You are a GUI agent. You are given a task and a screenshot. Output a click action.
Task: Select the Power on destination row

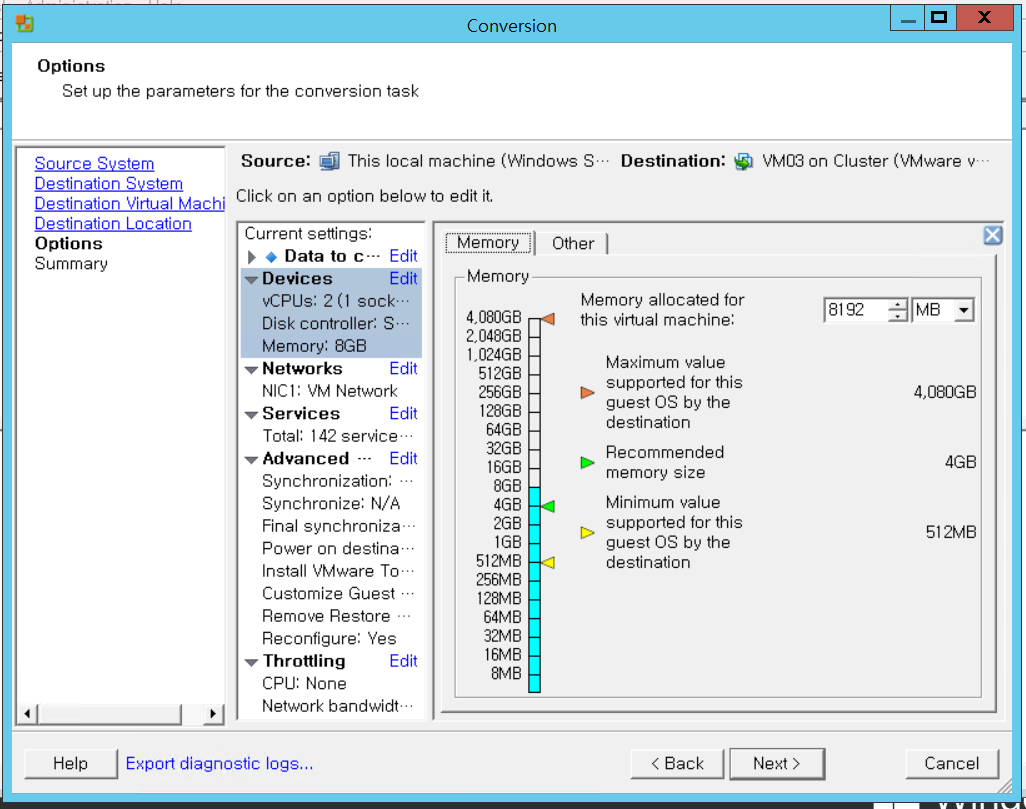[x=332, y=548]
